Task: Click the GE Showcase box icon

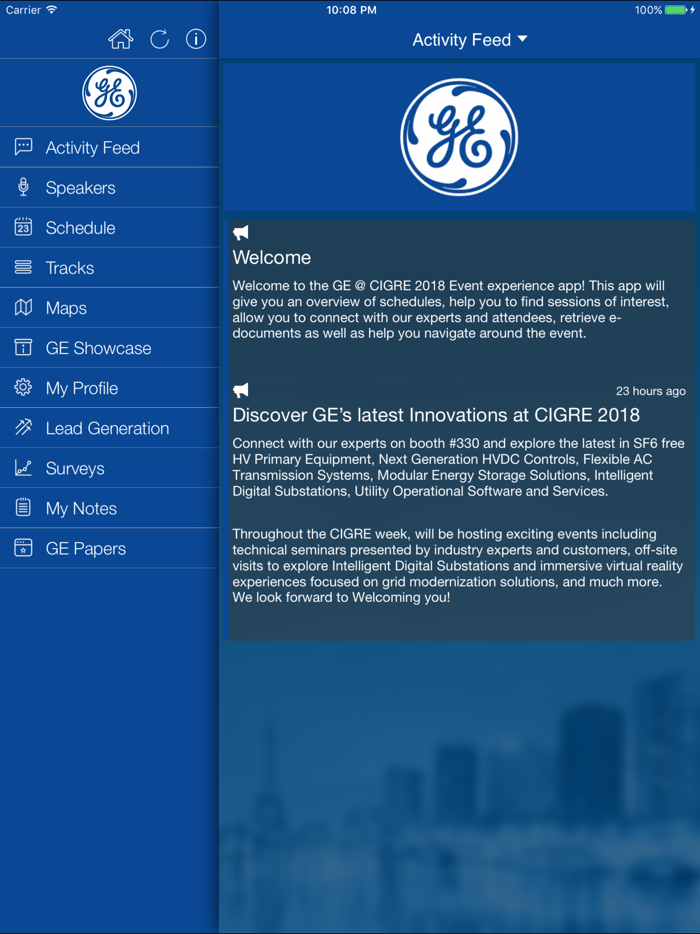Action: (x=23, y=347)
